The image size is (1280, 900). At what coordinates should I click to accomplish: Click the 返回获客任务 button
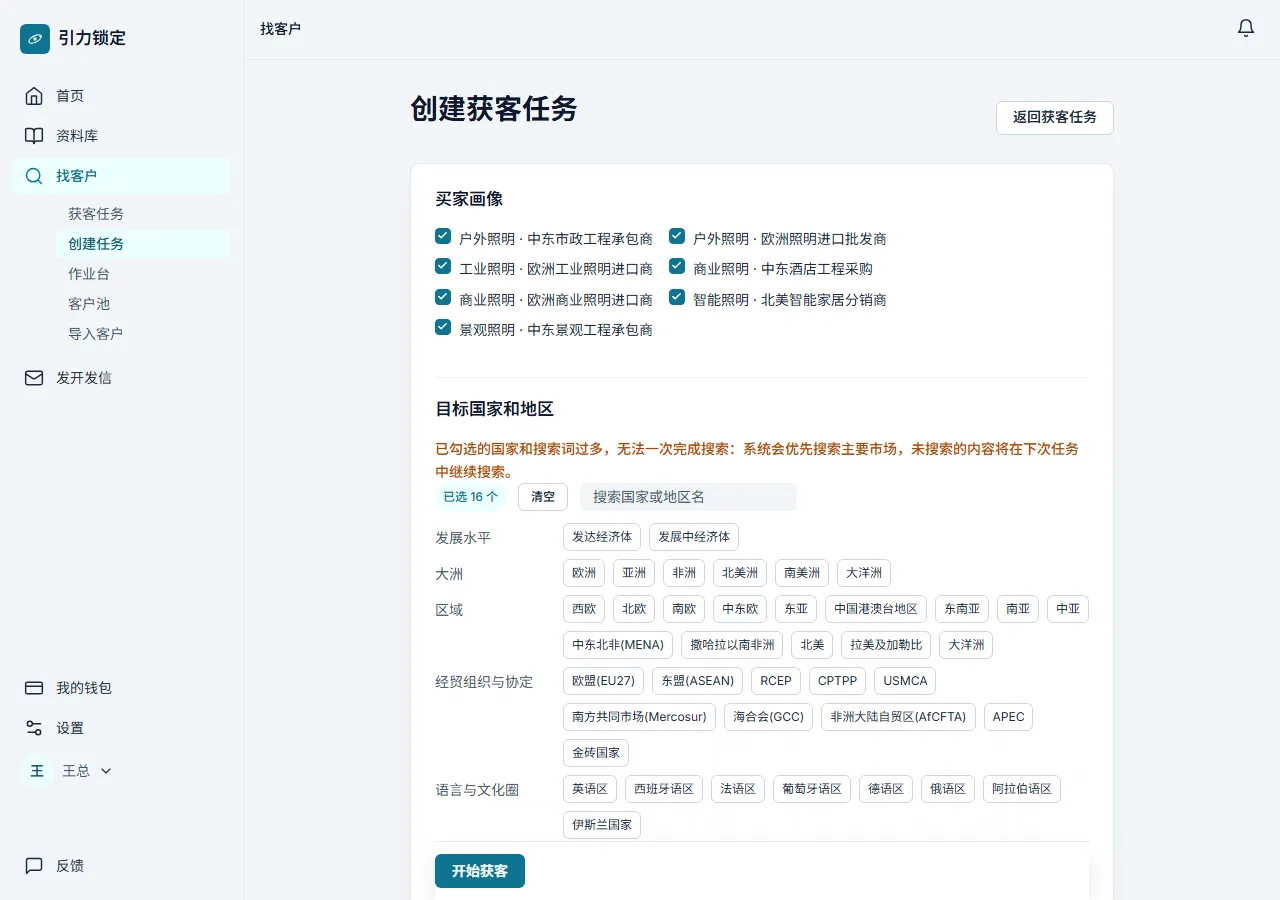(x=1055, y=117)
